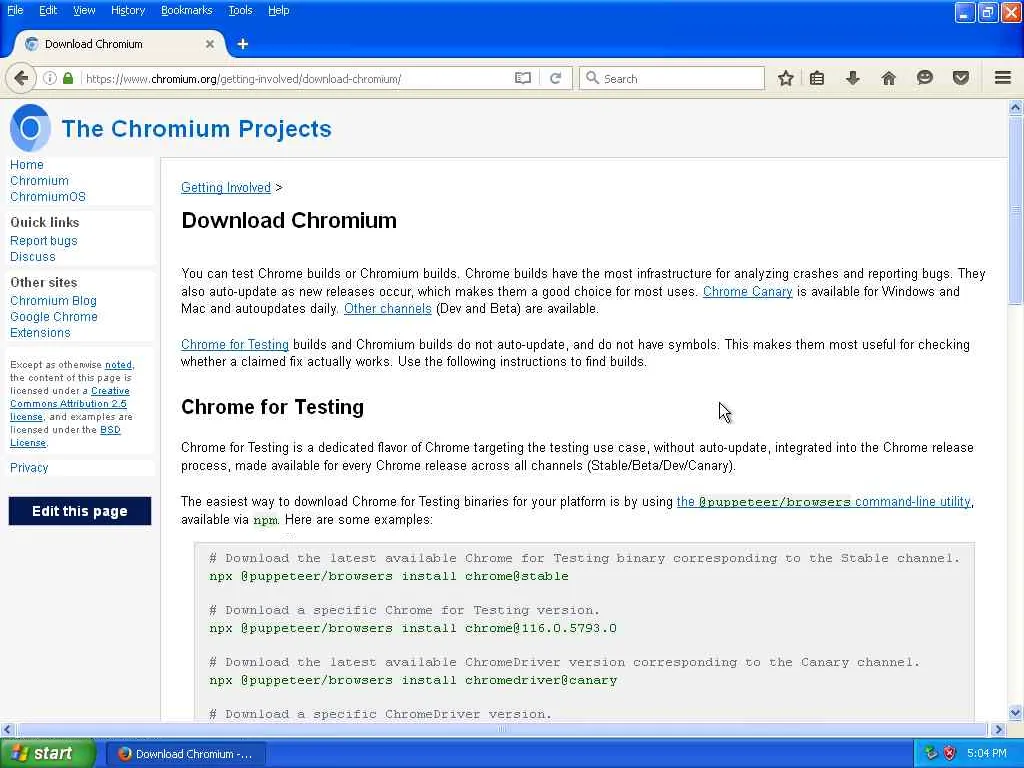Image resolution: width=1024 pixels, height=768 pixels.
Task: Click the URL address field
Action: (297, 79)
